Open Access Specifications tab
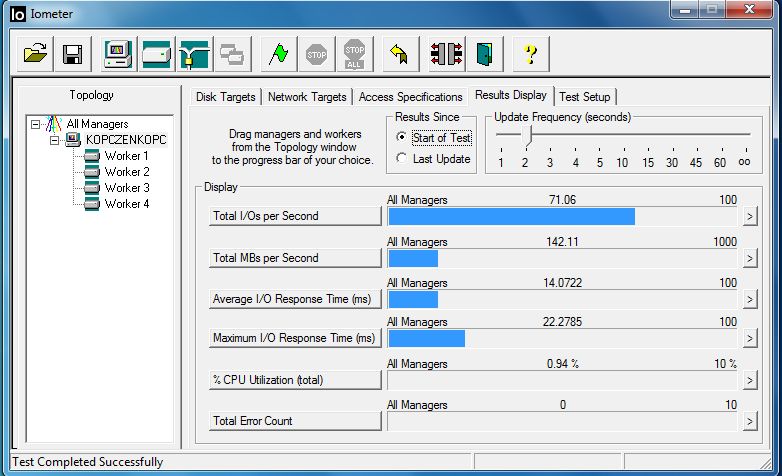The image size is (782, 476). coord(410,97)
